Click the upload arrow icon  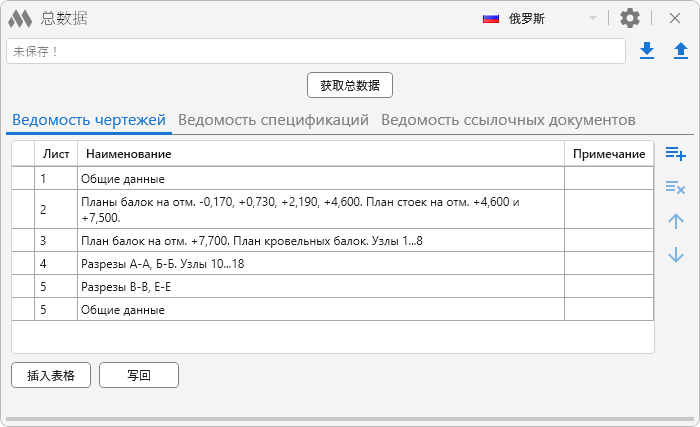tap(680, 50)
